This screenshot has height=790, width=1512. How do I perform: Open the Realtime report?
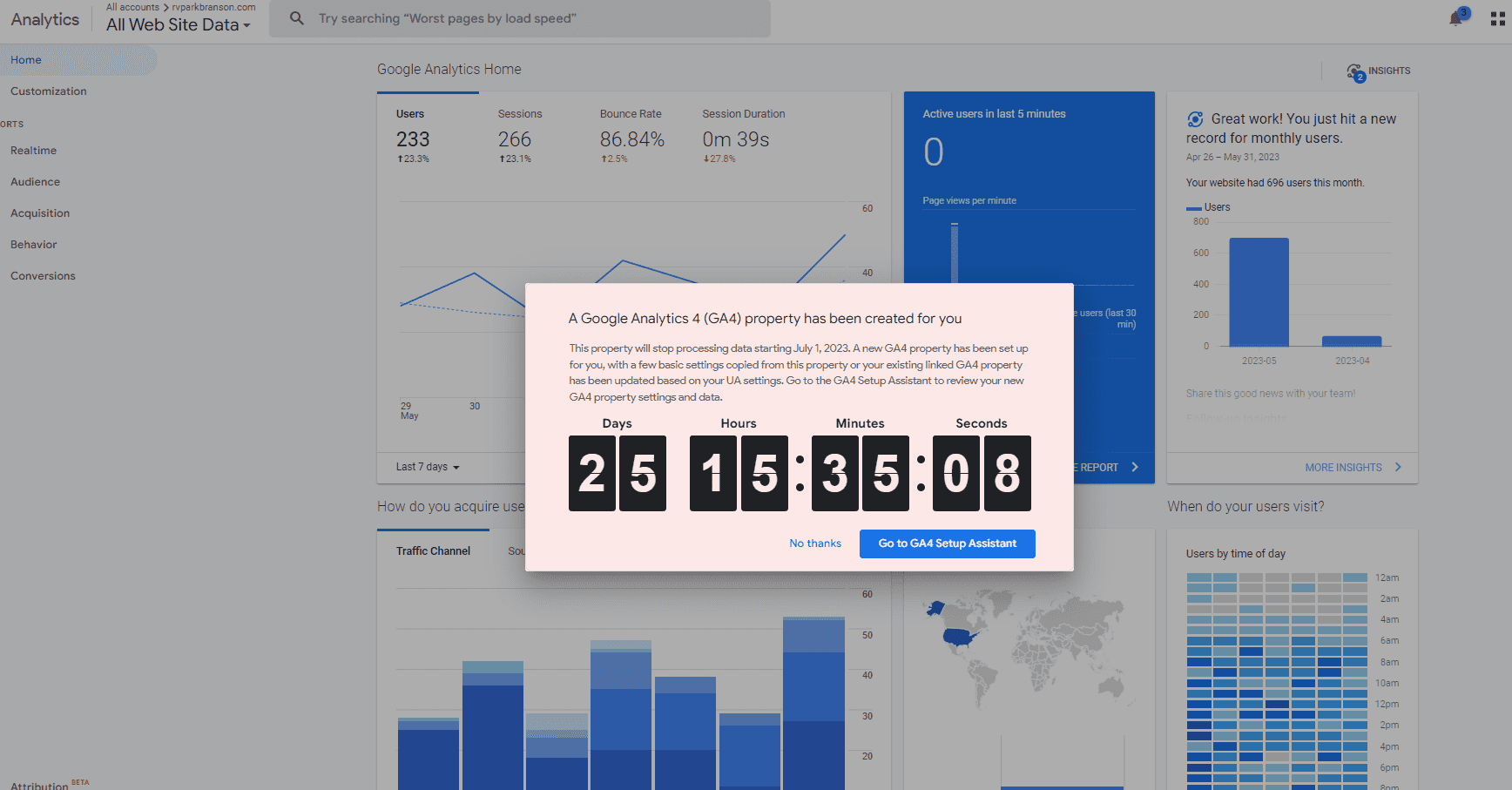[x=32, y=150]
